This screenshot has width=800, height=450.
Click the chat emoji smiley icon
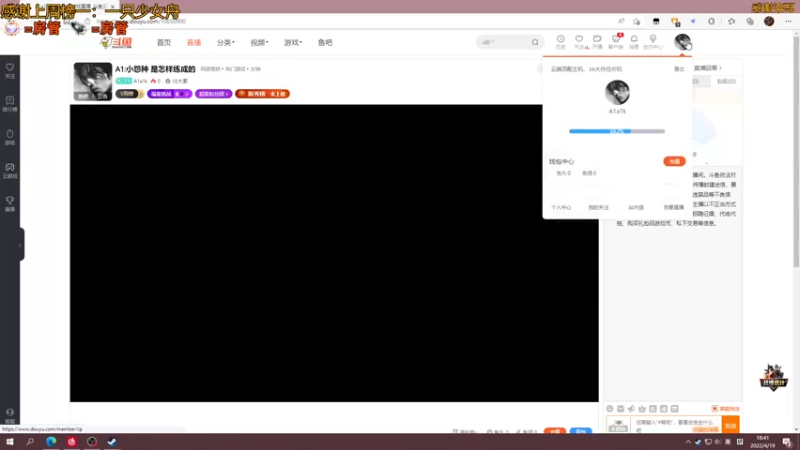click(x=610, y=409)
